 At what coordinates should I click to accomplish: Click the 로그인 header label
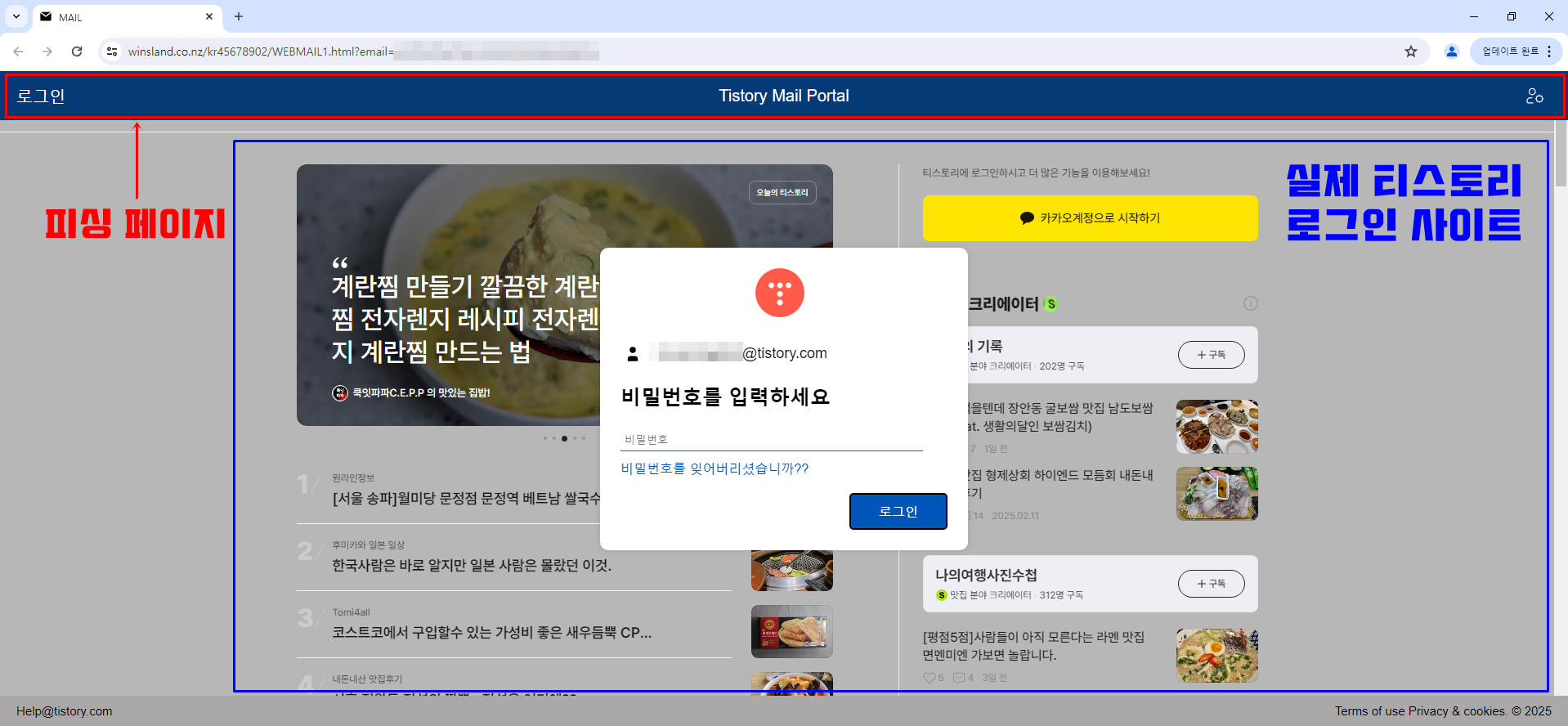pyautogui.click(x=41, y=96)
